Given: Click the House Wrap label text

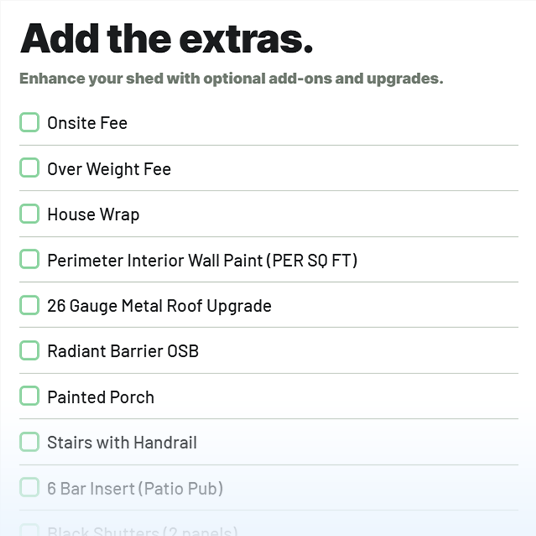Looking at the screenshot, I should tap(93, 215).
